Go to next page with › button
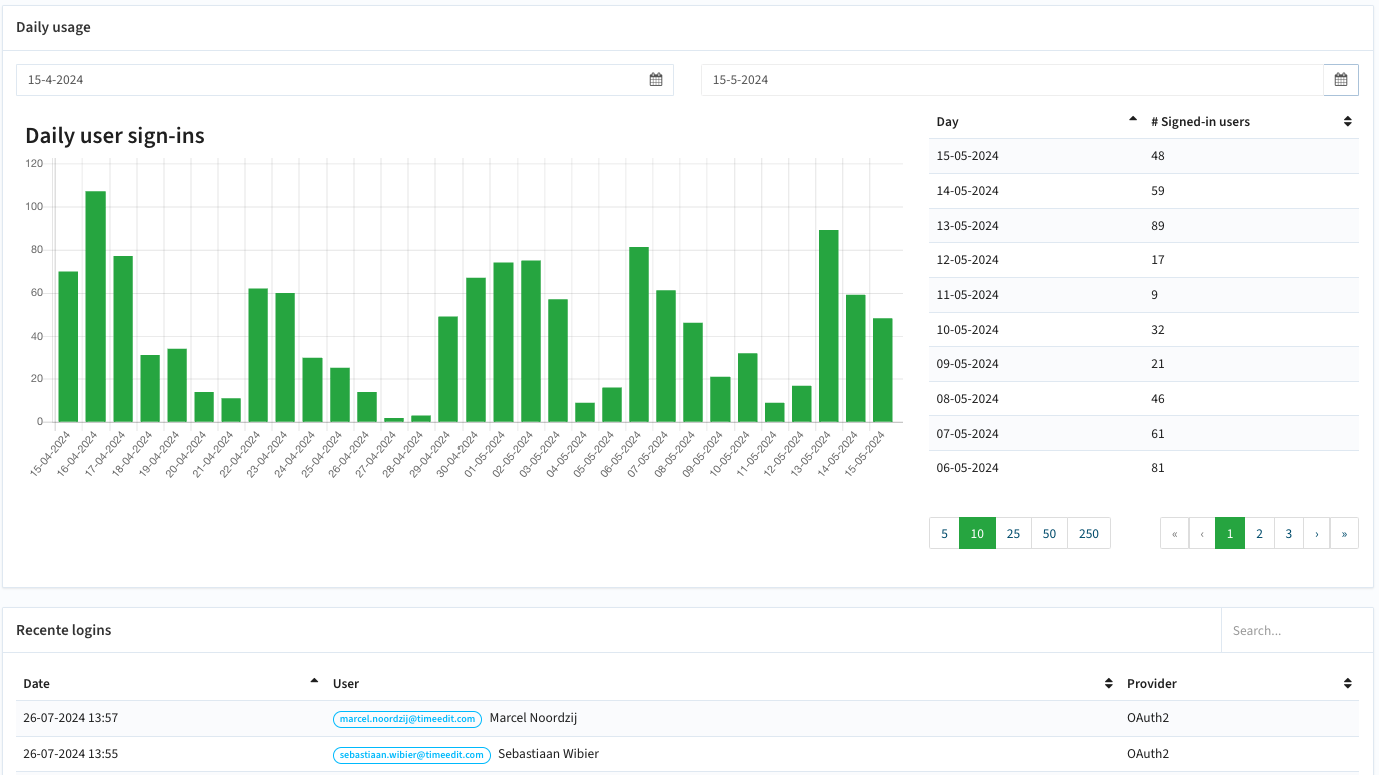 (x=1317, y=533)
